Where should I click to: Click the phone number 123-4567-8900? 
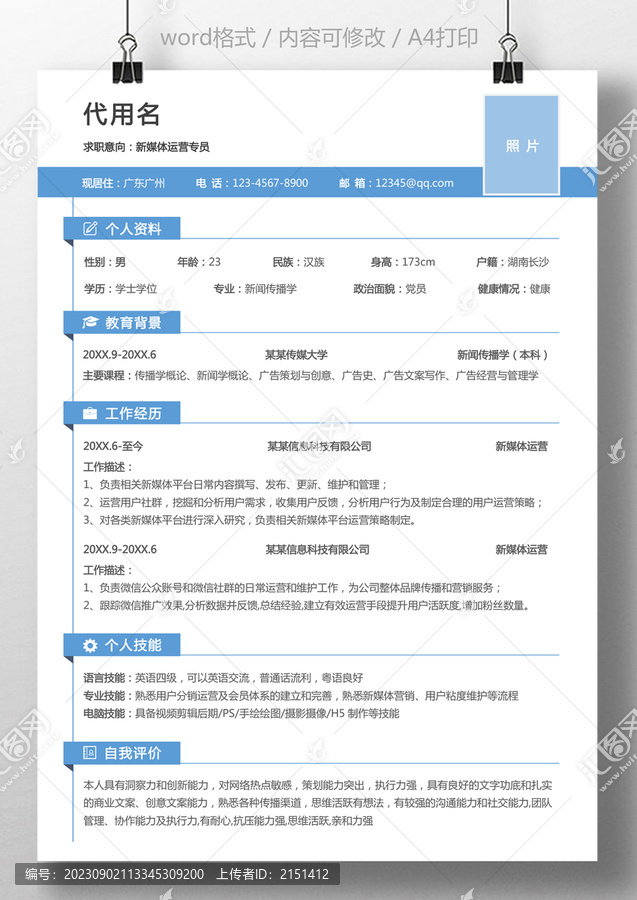270,183
